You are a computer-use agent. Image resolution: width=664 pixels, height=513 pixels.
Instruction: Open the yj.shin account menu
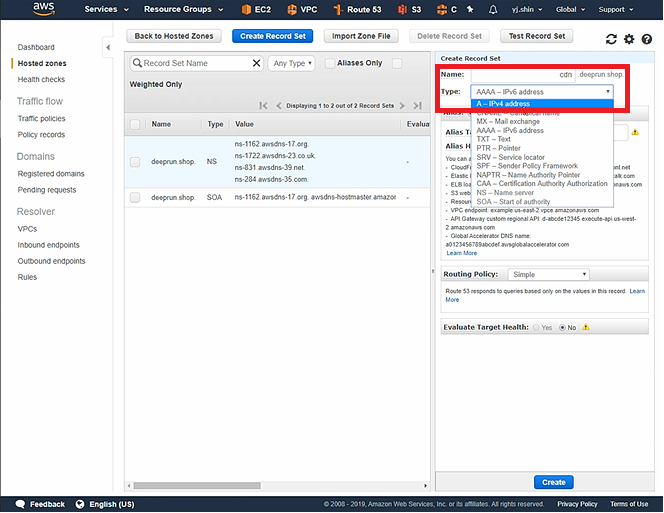point(527,9)
